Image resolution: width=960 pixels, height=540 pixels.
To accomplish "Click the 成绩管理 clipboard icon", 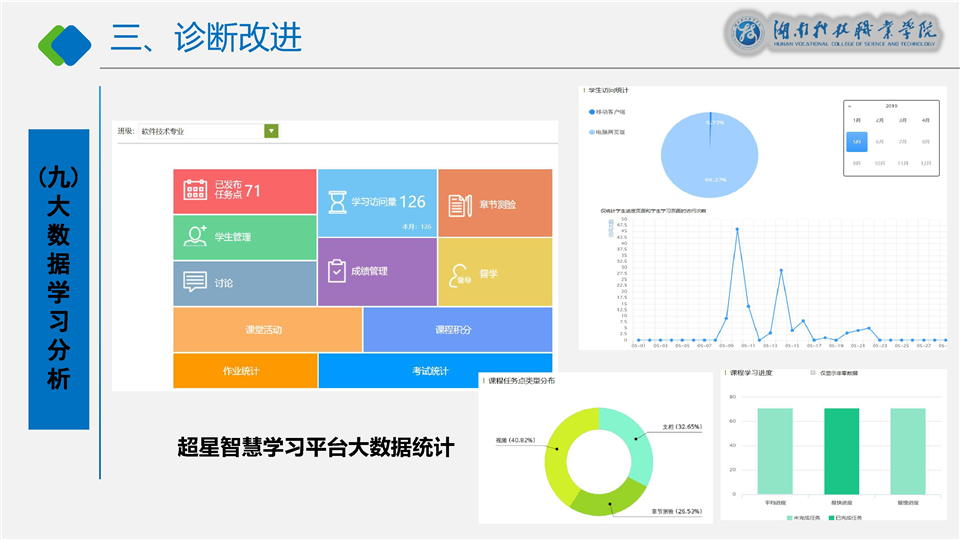I will click(336, 271).
